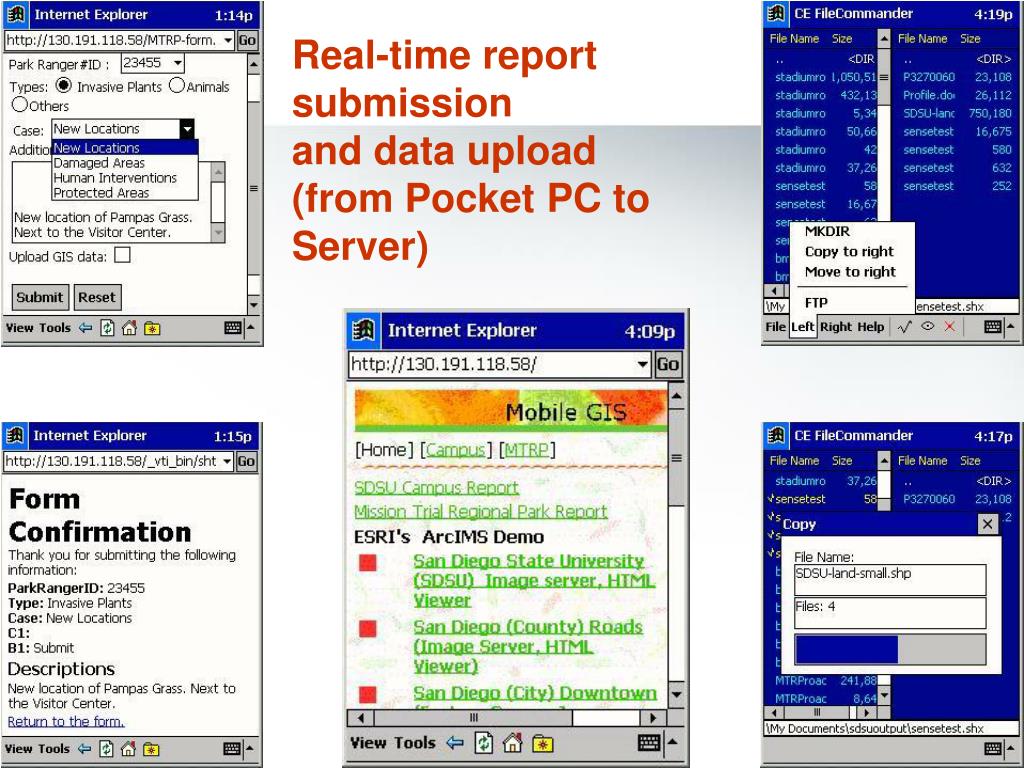The height and width of the screenshot is (768, 1024).
Task: Click the back arrow in the Form Confirmation window toolbar
Action: [x=84, y=748]
